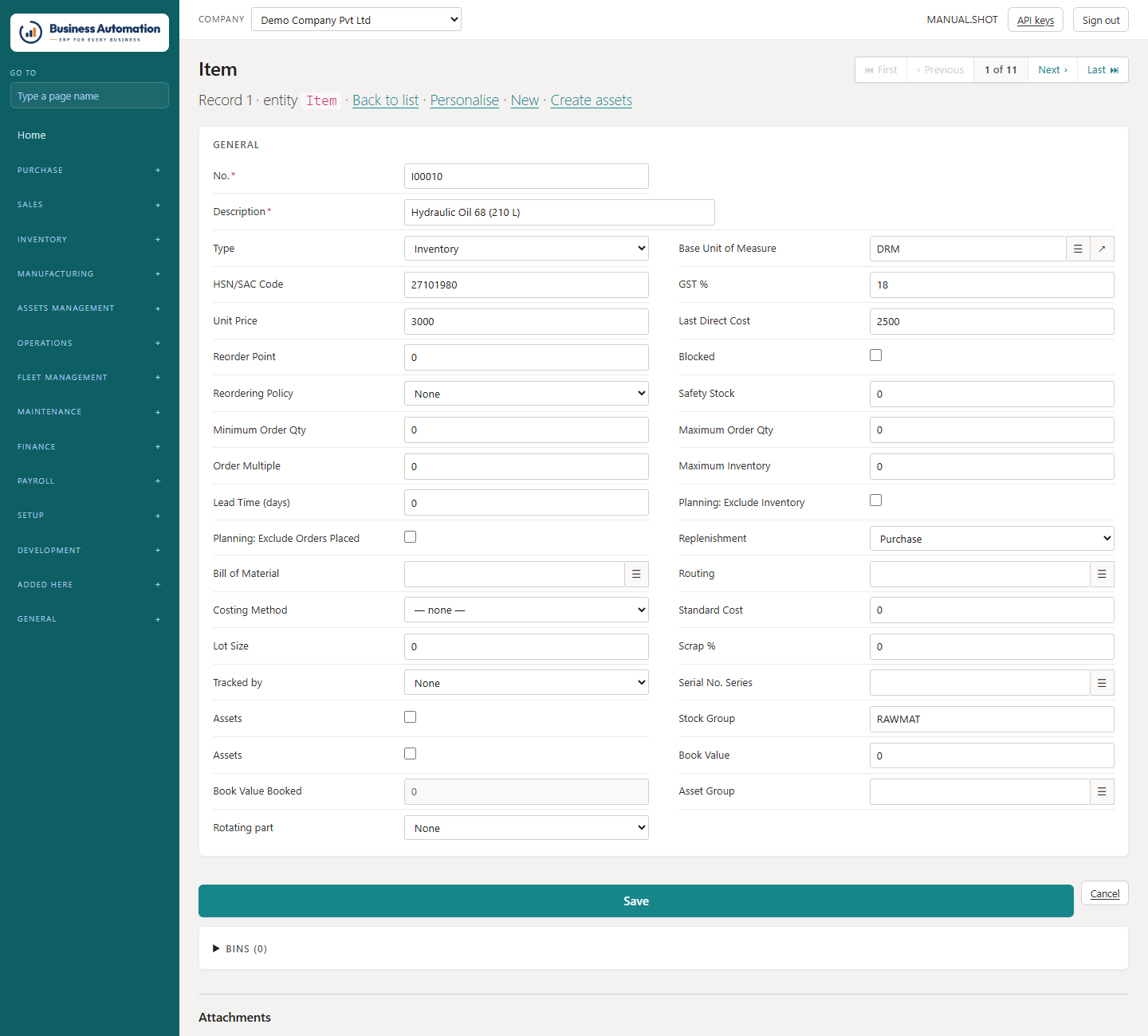Expand the Manufacturing sidebar menu
The width and height of the screenshot is (1148, 1036).
click(x=89, y=274)
